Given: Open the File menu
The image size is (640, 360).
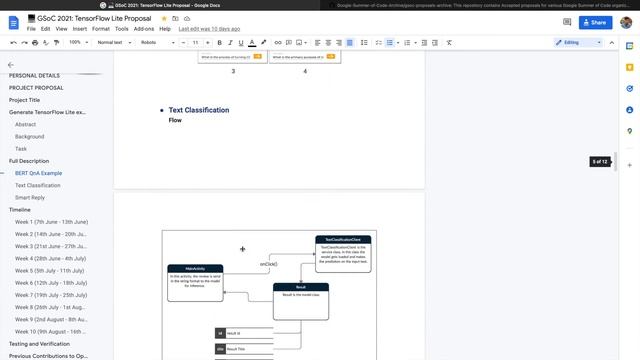Looking at the screenshot, I should click(x=31, y=29).
